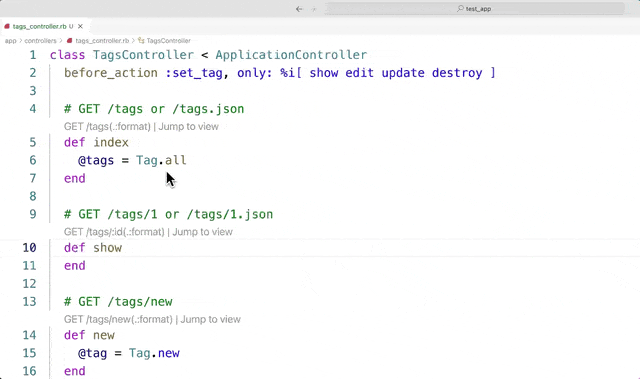Open the TagsController class breadcrumb

169,41
